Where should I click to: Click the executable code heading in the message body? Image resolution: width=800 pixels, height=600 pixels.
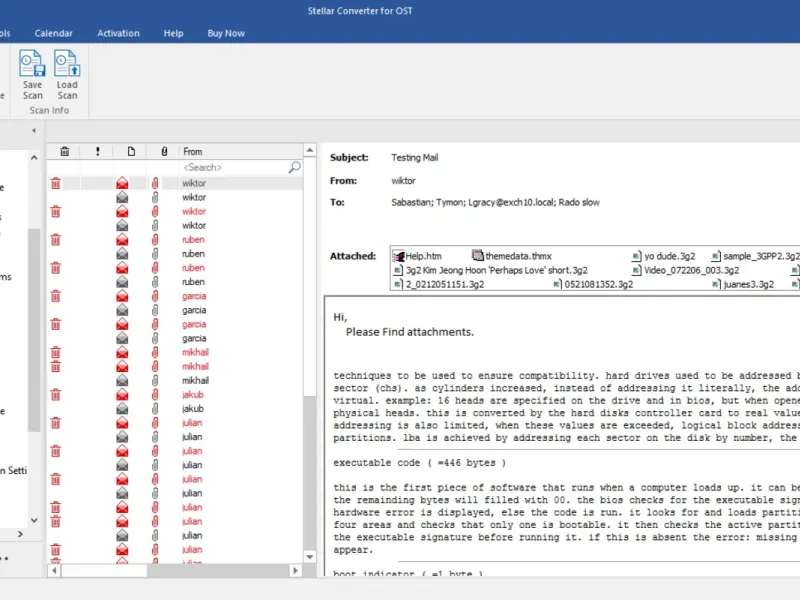[419, 463]
